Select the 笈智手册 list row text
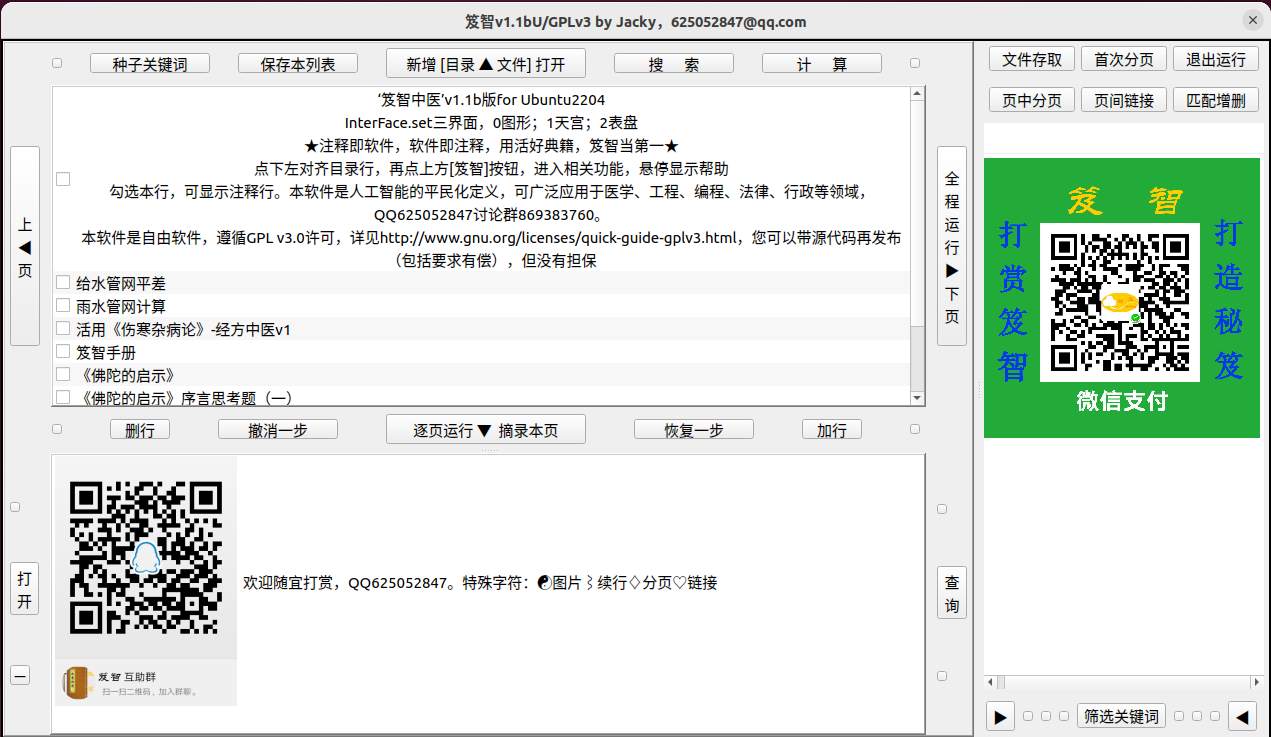Screen dimensions: 1271x737 106,353
